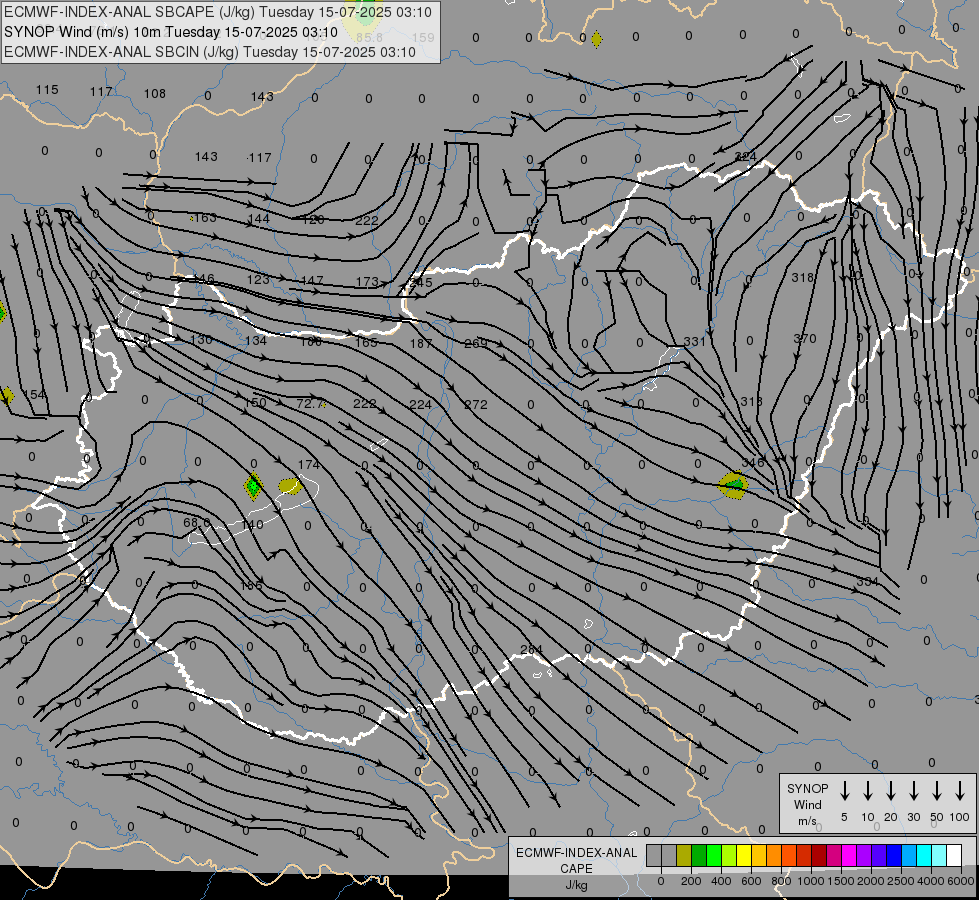979x900 pixels.
Task: Click the 400 tick label on colorbar
Action: (721, 881)
